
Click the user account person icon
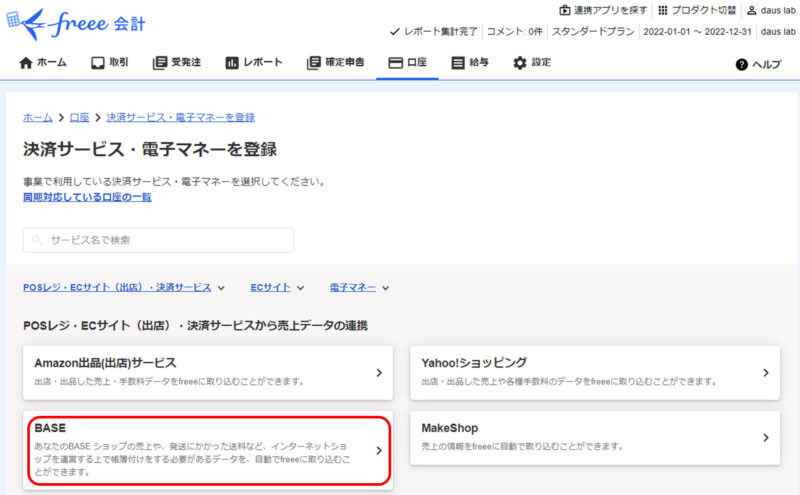tap(752, 10)
